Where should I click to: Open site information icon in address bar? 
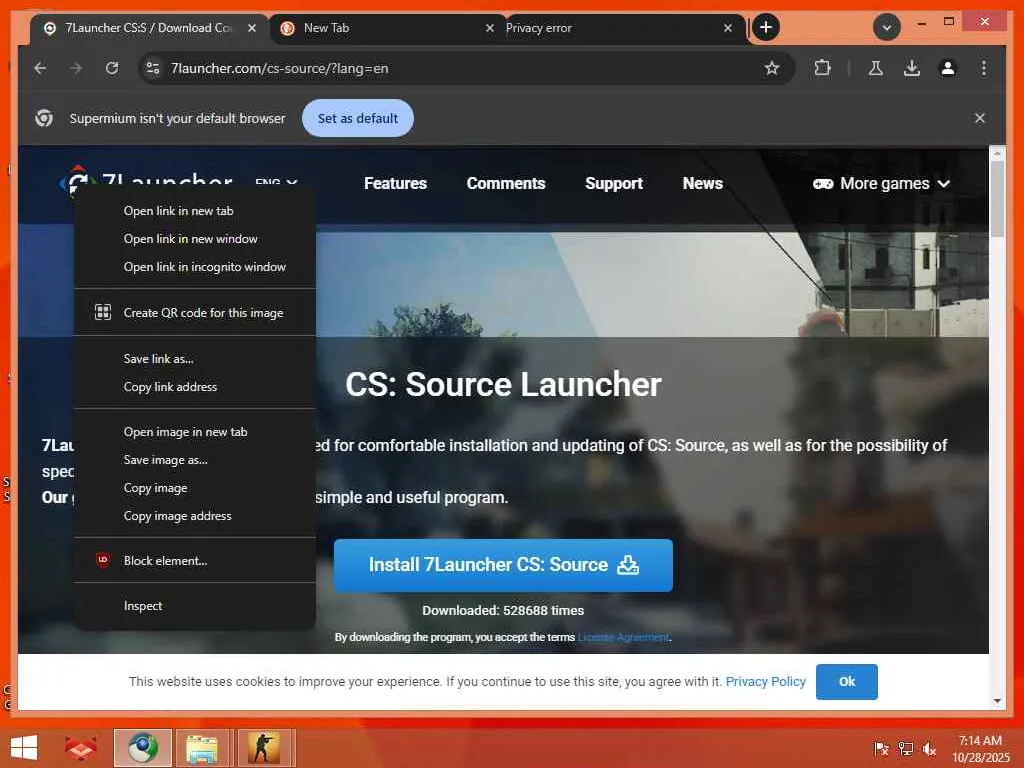153,68
